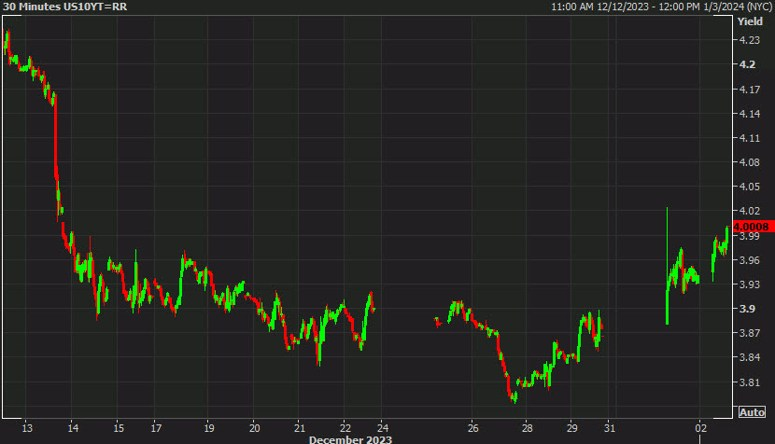Click the 26 date label on time axis
This screenshot has height=444, width=775.
(473, 428)
